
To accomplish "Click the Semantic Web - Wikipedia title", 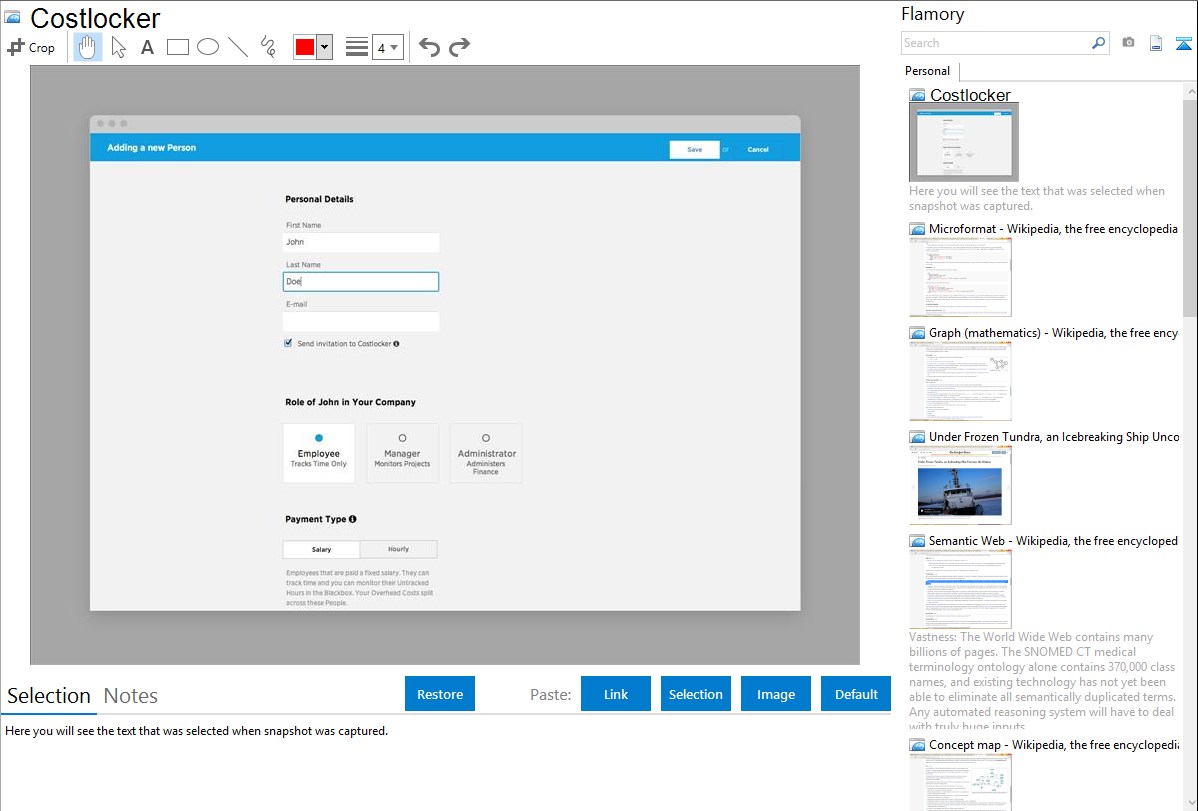I will click(1054, 541).
